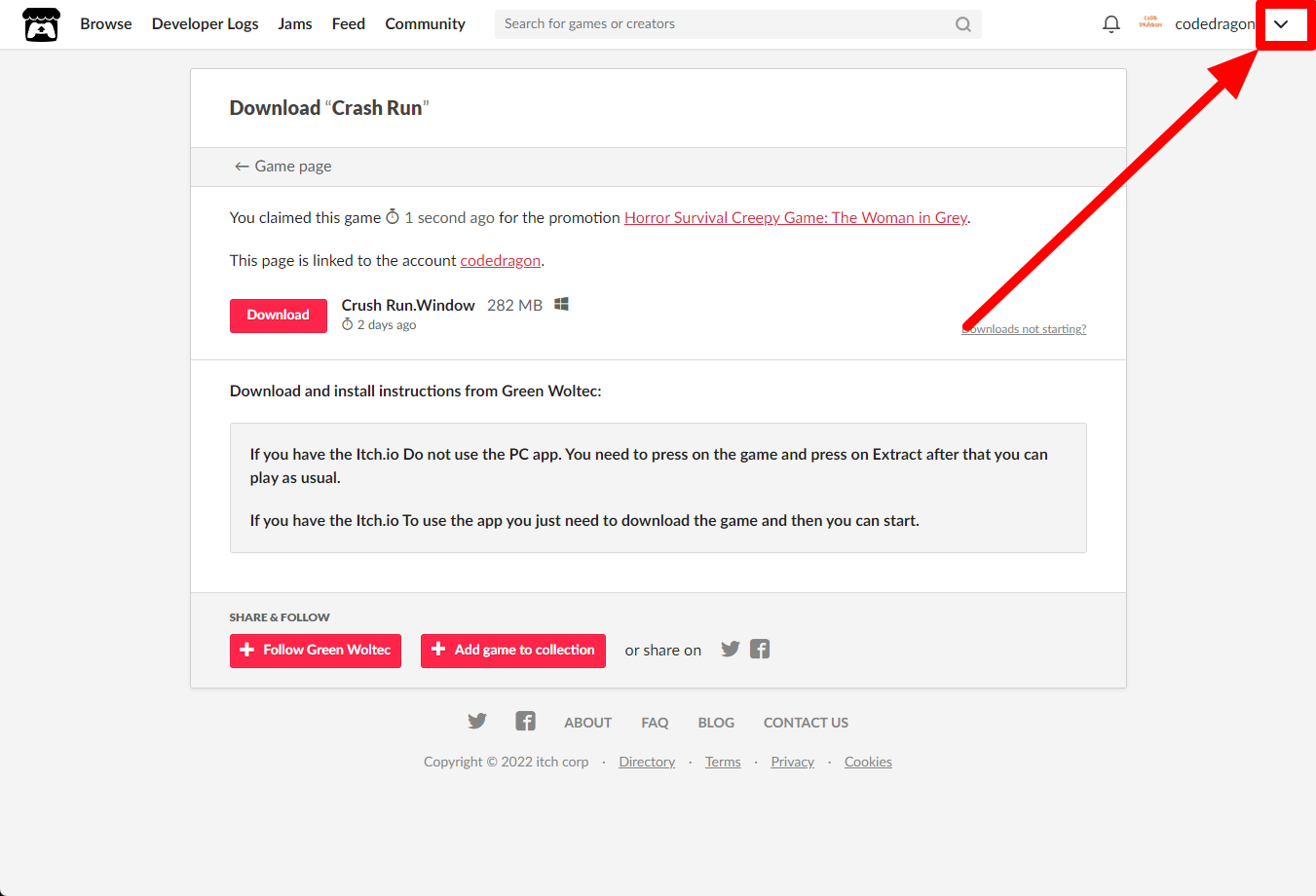
Task: Click CONTACT US in footer
Action: 806,723
